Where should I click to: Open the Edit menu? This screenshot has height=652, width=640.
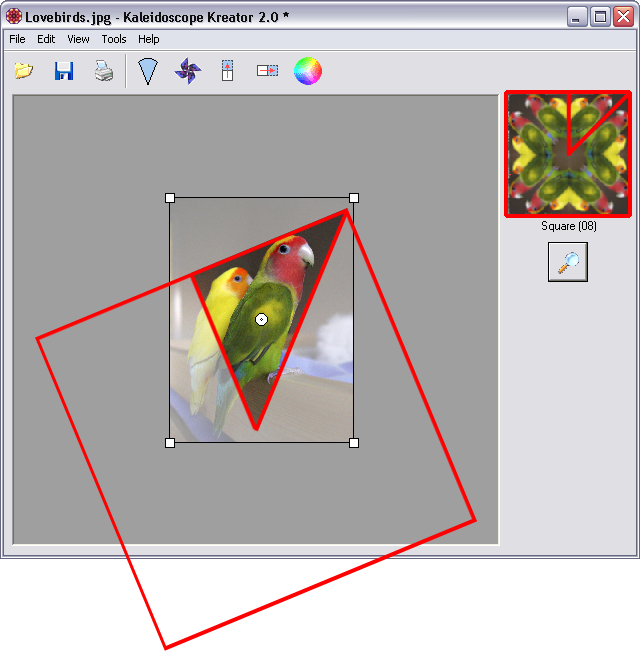pos(46,39)
